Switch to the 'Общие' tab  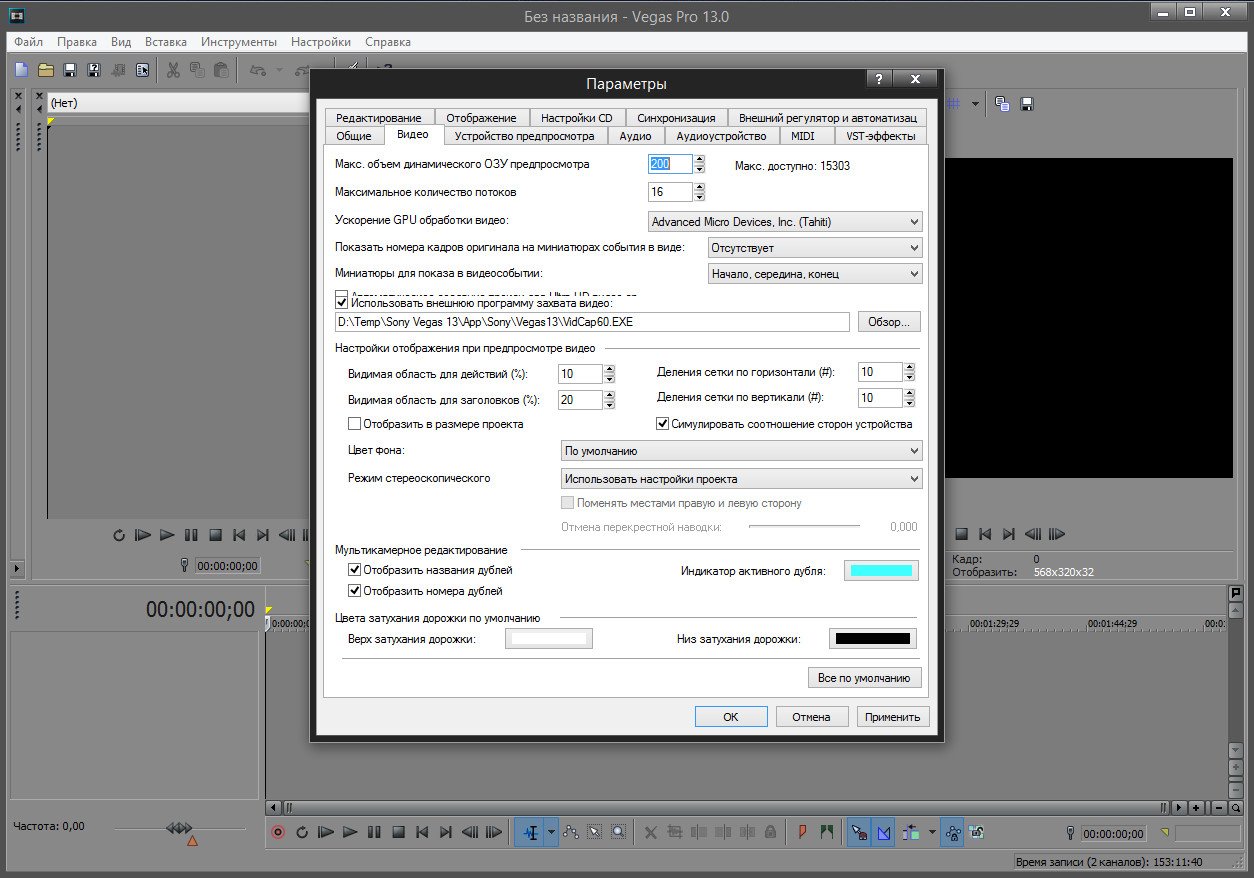tap(354, 136)
